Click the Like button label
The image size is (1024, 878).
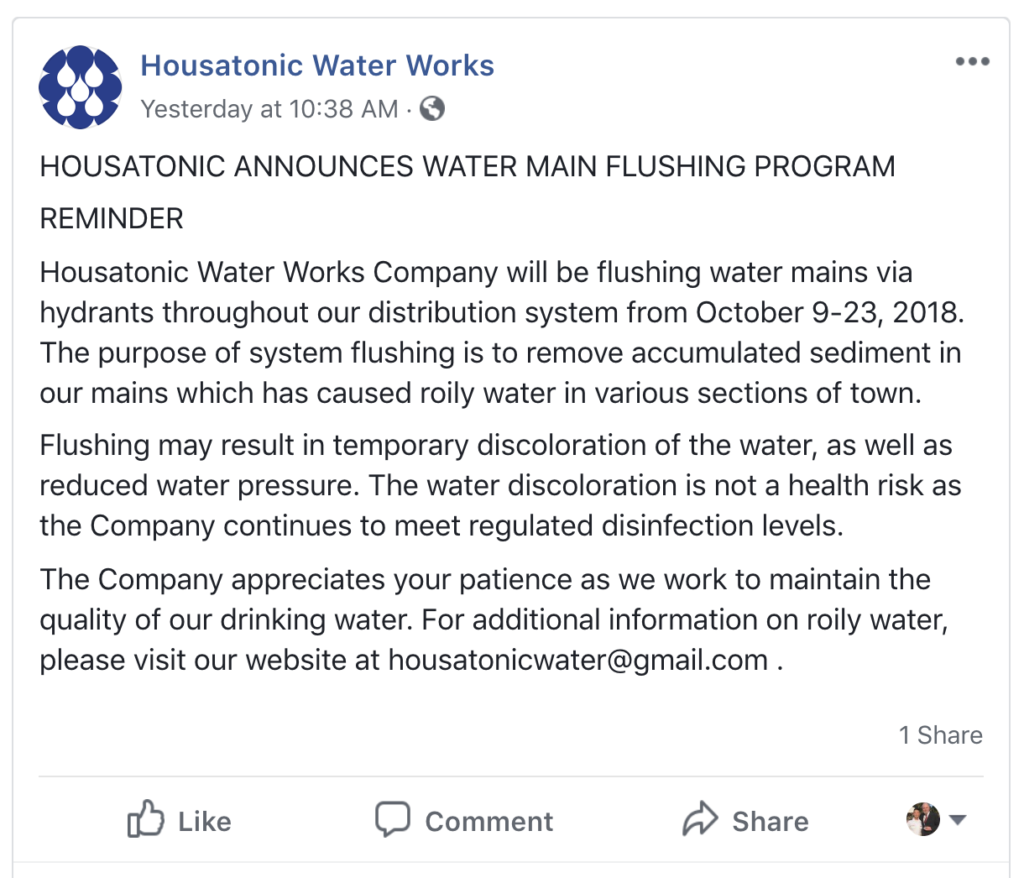(x=204, y=821)
